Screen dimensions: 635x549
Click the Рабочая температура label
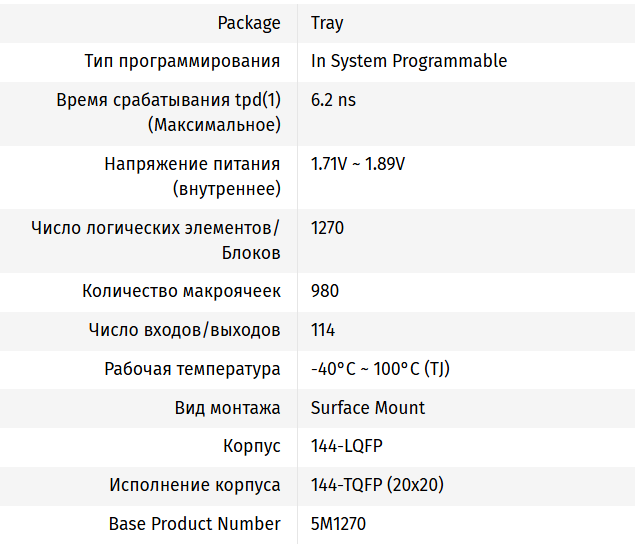pos(192,369)
